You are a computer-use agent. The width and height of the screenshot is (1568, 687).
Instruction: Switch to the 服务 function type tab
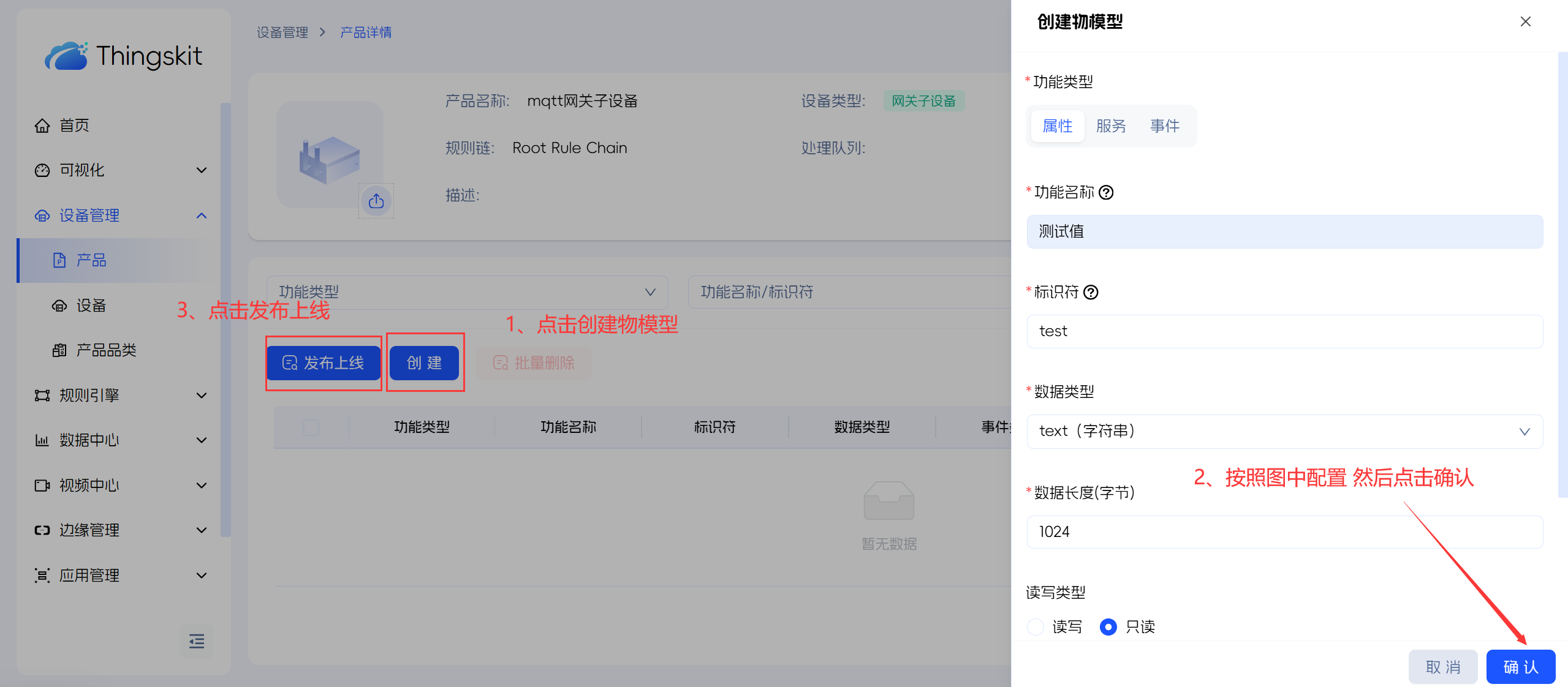point(1111,126)
